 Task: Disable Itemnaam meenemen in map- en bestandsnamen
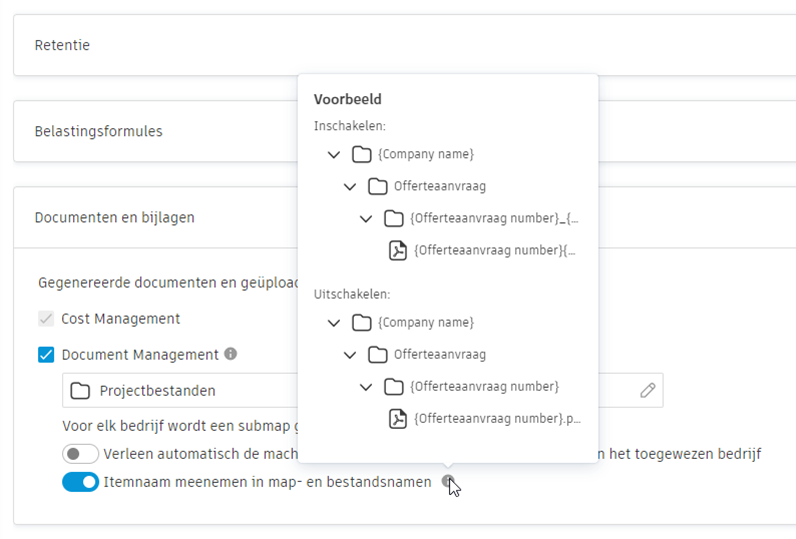[x=80, y=482]
